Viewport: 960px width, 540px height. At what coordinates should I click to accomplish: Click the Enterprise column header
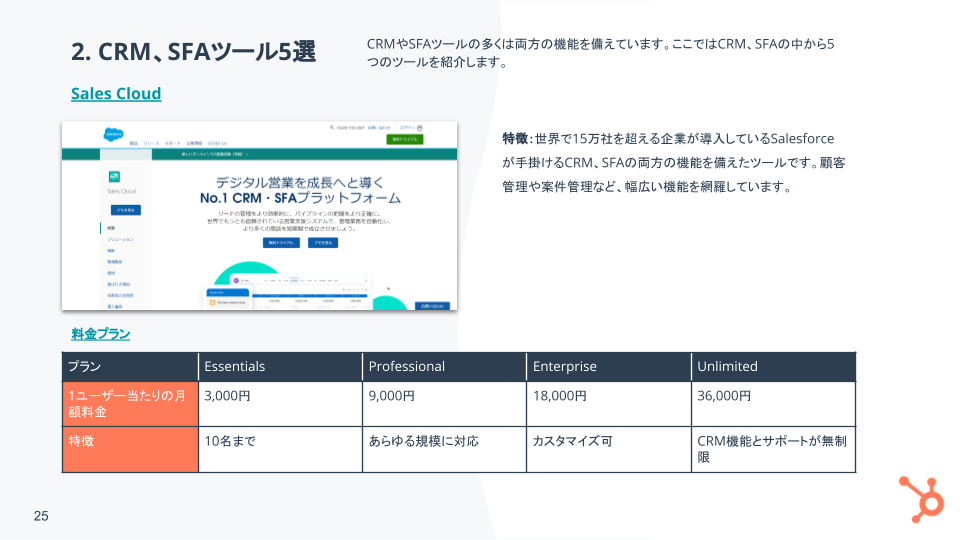coord(609,367)
